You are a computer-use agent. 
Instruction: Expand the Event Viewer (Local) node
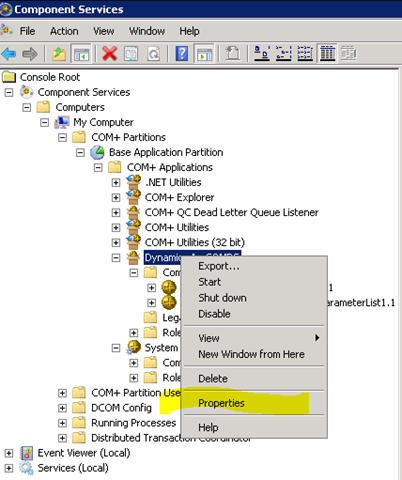point(9,453)
